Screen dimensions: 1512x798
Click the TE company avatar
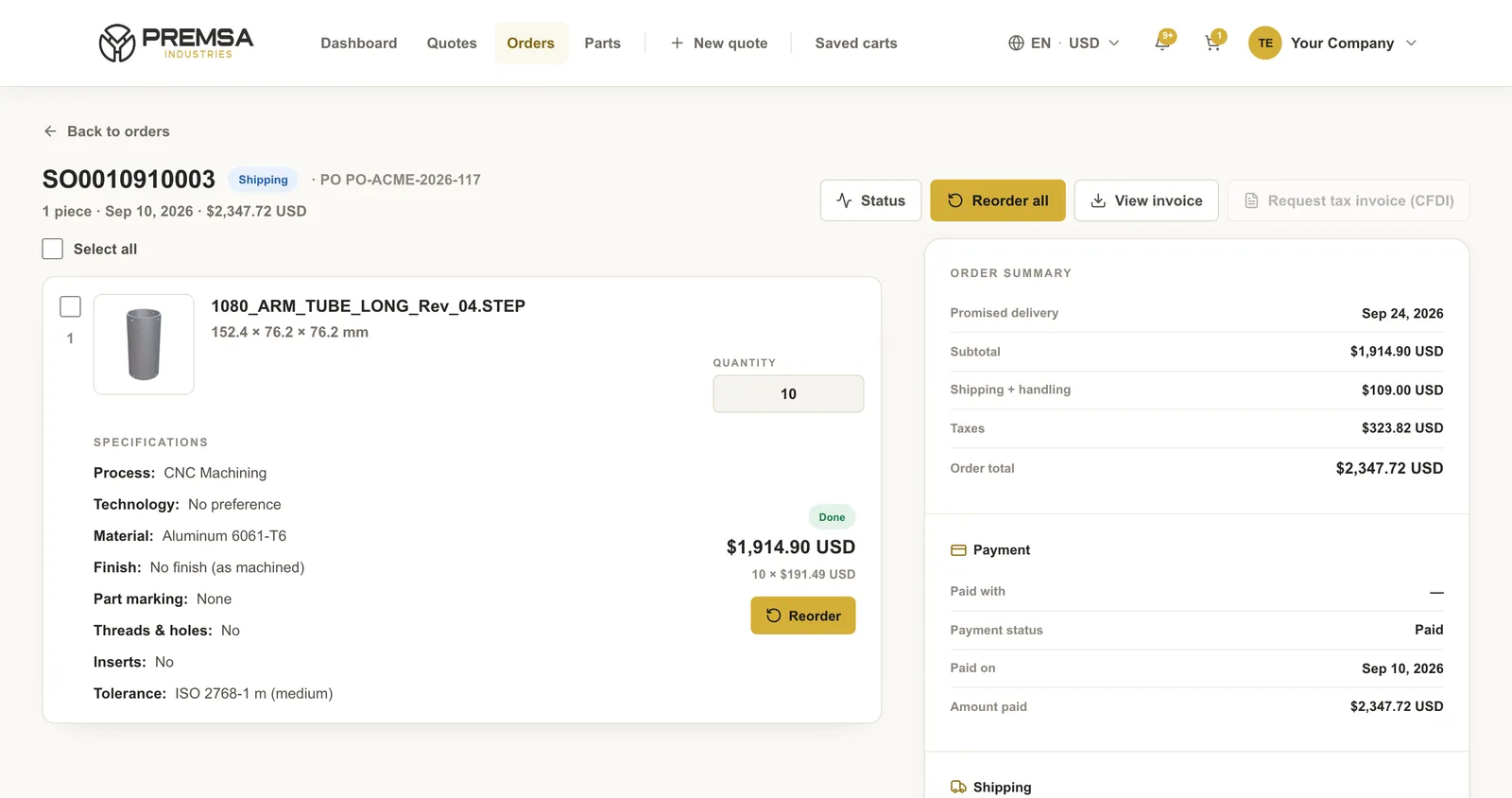coord(1264,43)
